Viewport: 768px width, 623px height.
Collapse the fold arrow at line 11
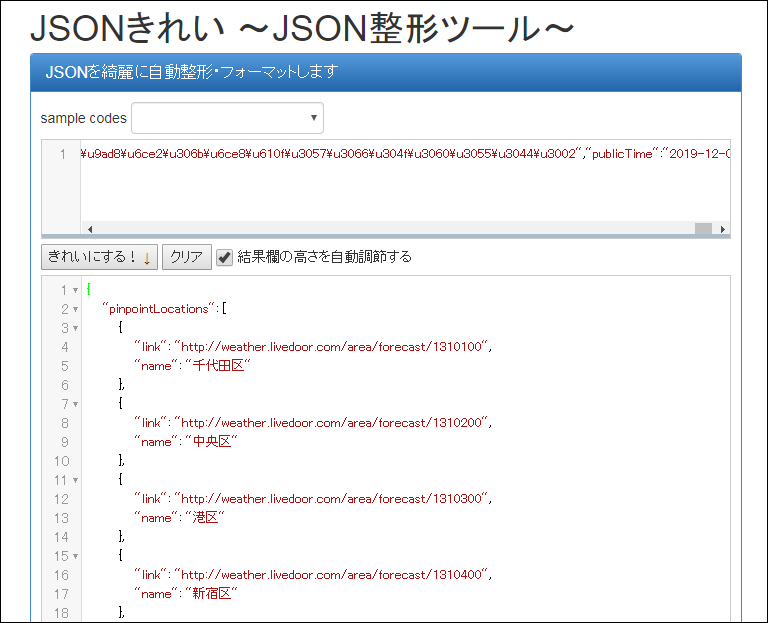(75, 480)
